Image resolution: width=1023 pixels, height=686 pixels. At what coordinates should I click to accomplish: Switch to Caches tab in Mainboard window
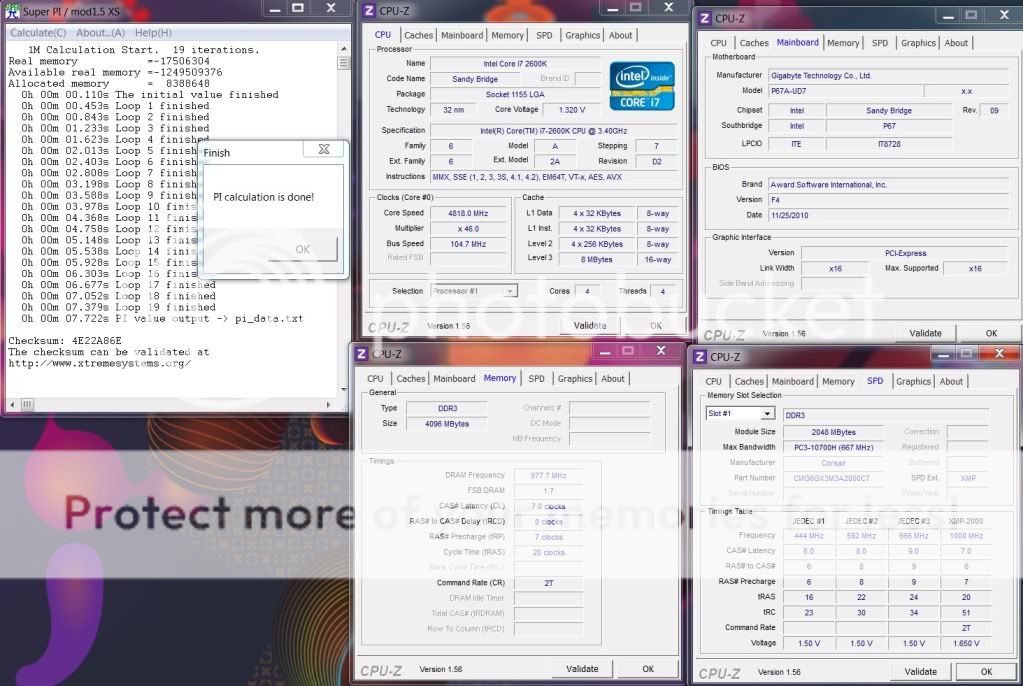point(754,43)
